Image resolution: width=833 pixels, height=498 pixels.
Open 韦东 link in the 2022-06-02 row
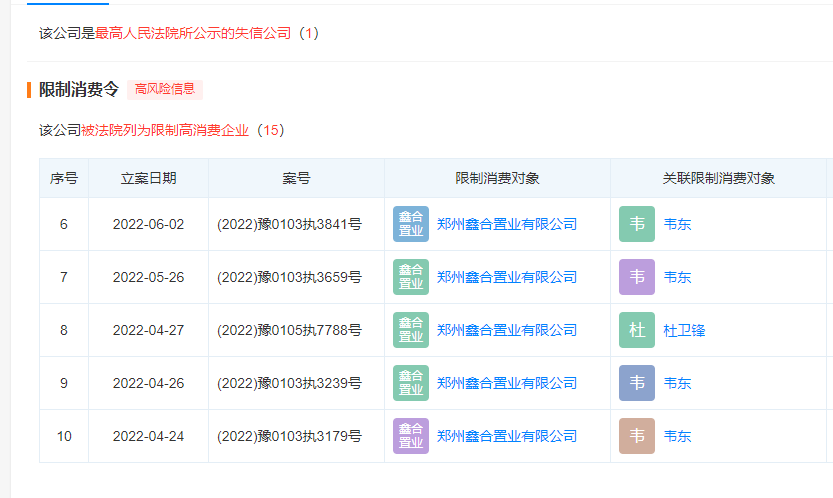tap(677, 224)
